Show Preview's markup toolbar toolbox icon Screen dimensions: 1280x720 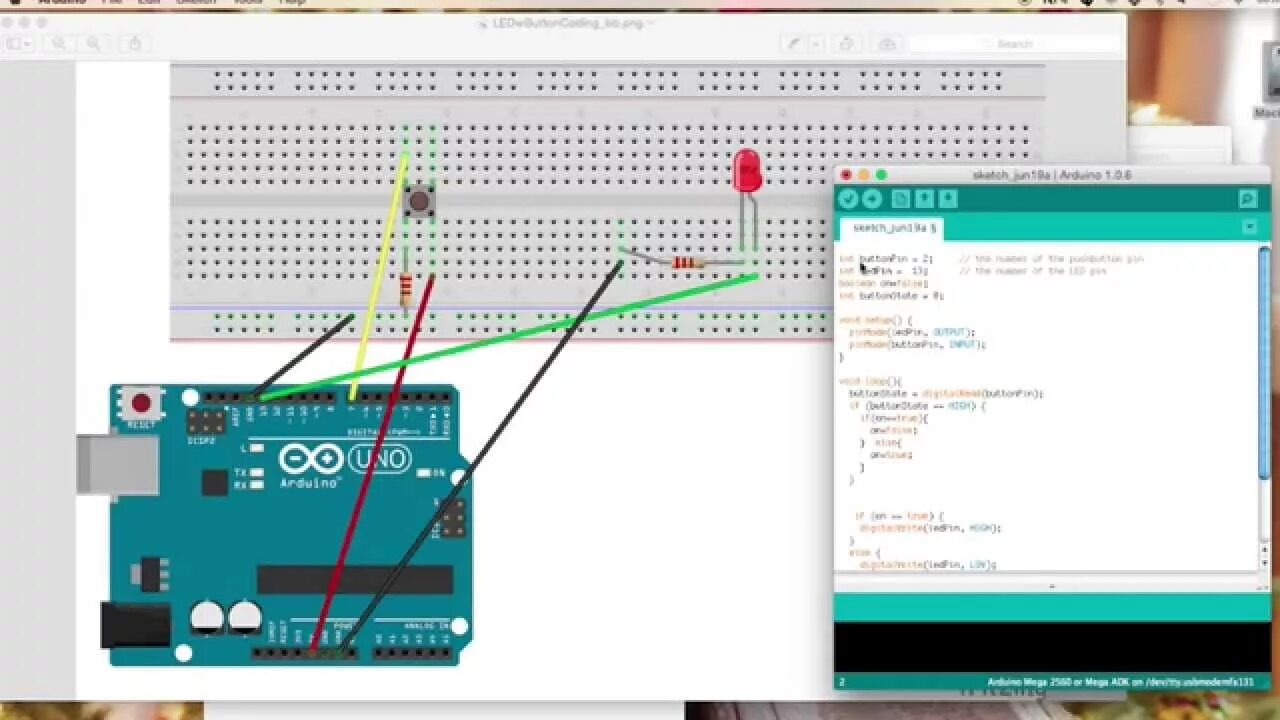point(887,44)
